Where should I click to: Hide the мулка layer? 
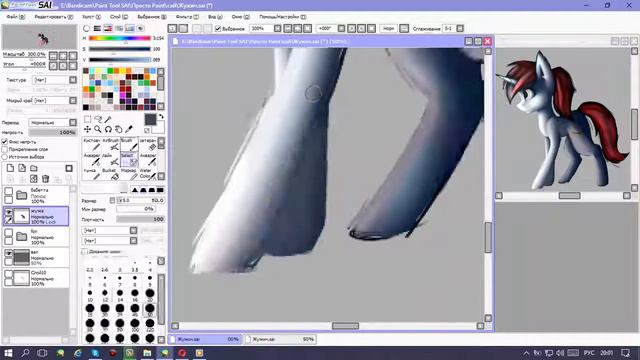pyautogui.click(x=8, y=212)
